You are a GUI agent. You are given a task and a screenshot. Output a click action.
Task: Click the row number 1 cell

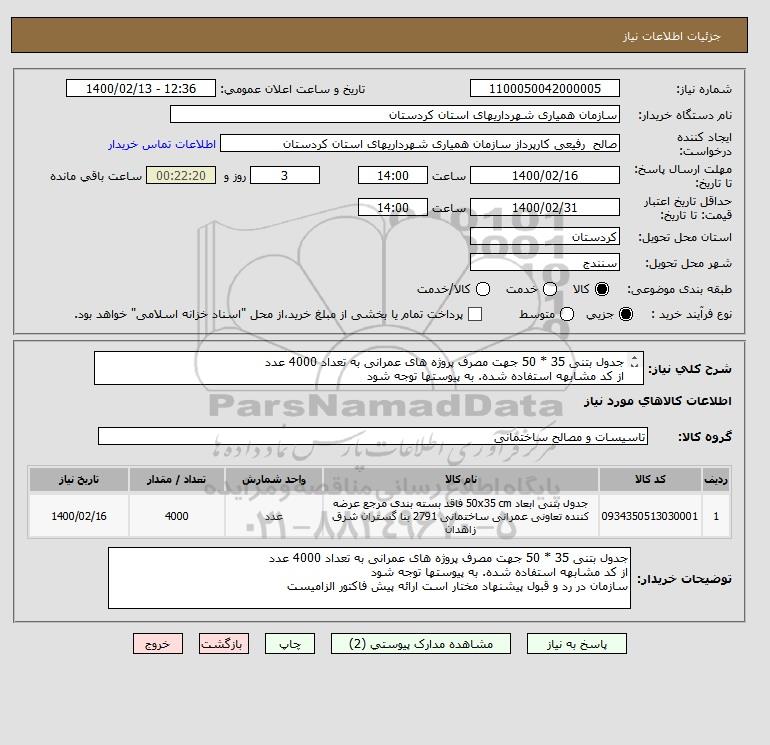(716, 516)
